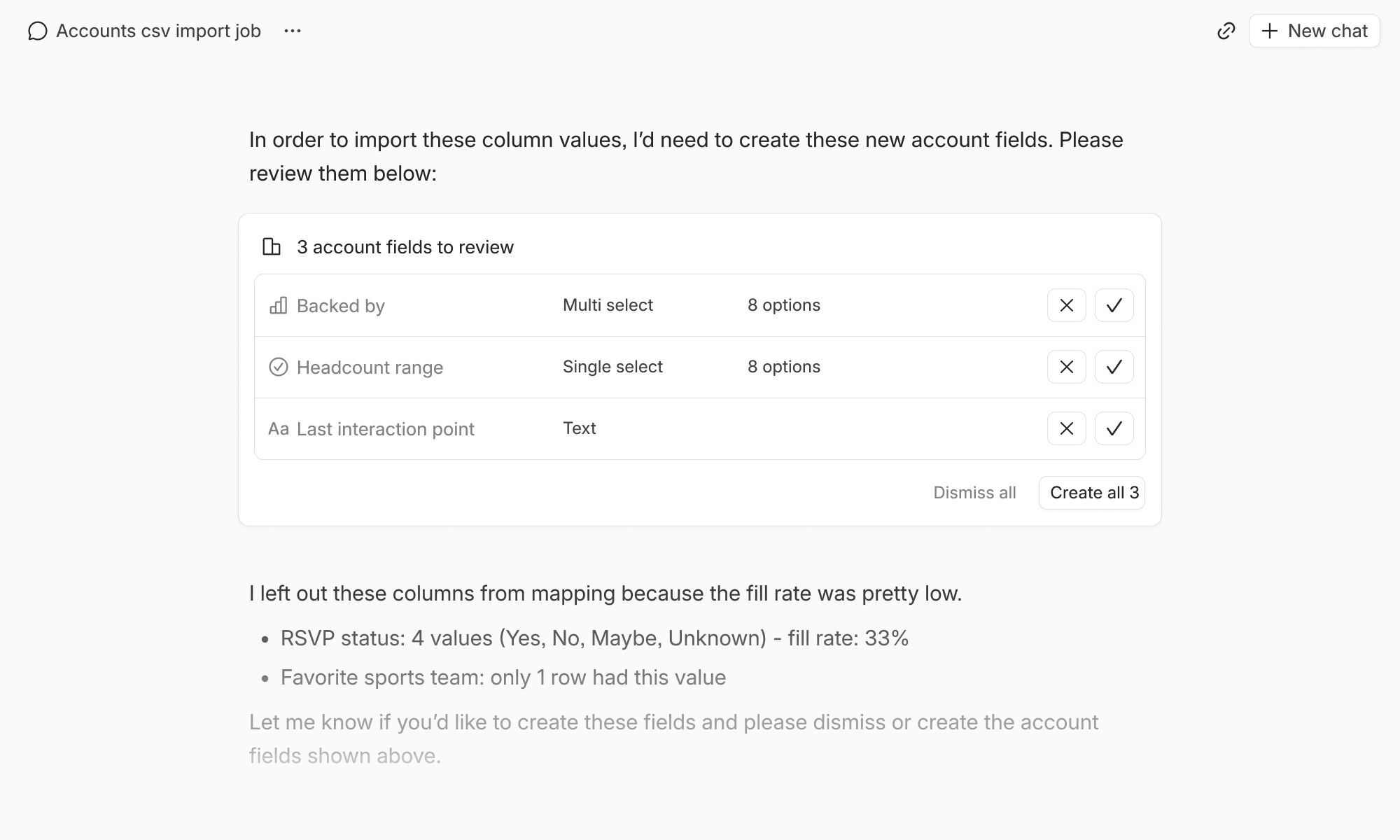Image resolution: width=1400 pixels, height=840 pixels.
Task: Open the three-dots options menu
Action: coord(293,31)
